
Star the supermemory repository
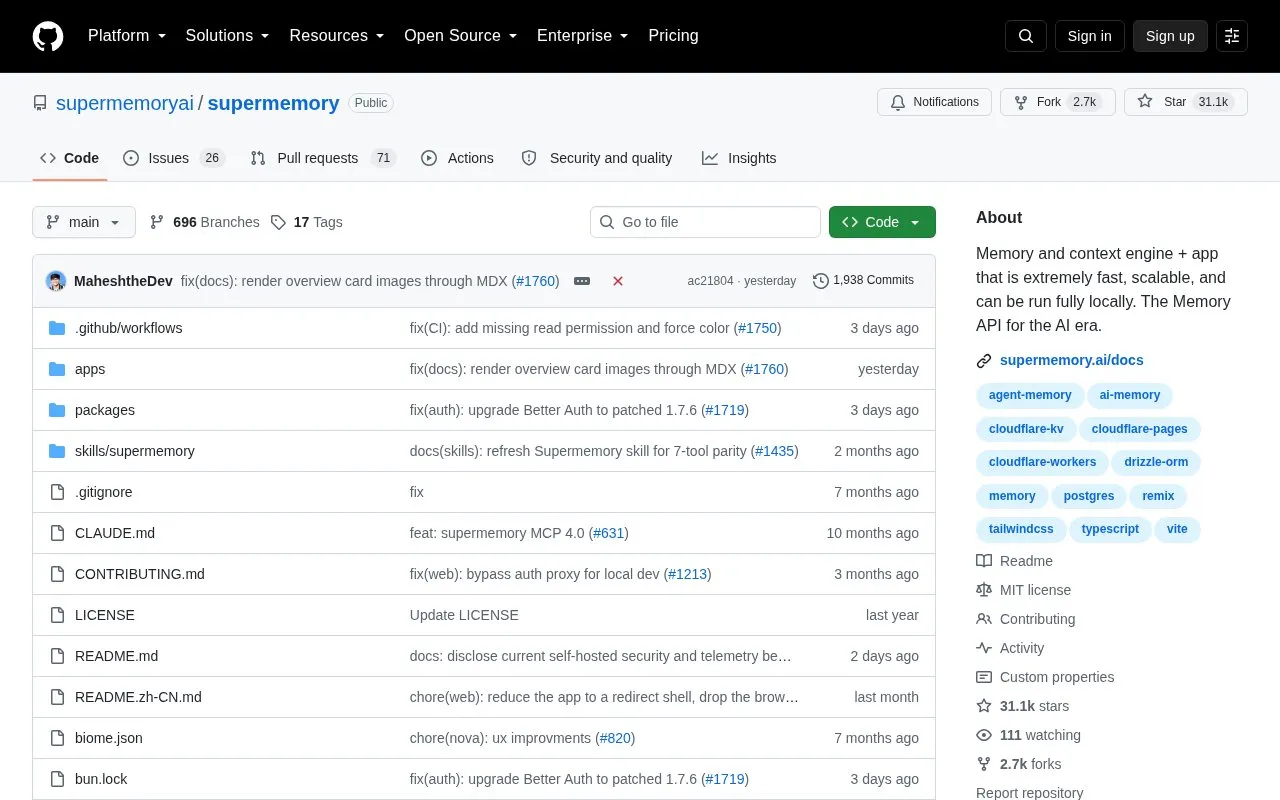click(1186, 102)
